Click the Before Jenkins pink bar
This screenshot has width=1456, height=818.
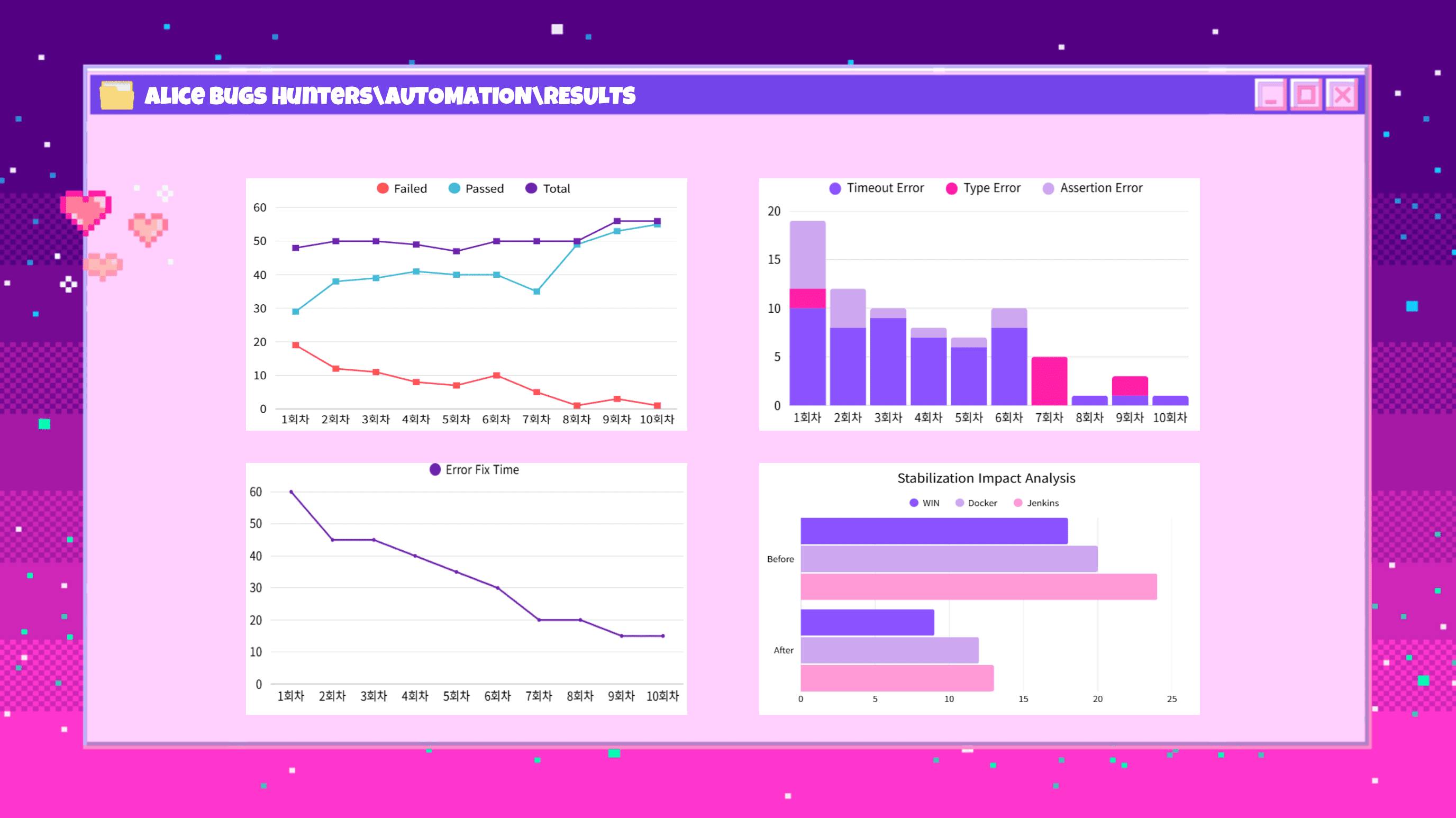(978, 587)
